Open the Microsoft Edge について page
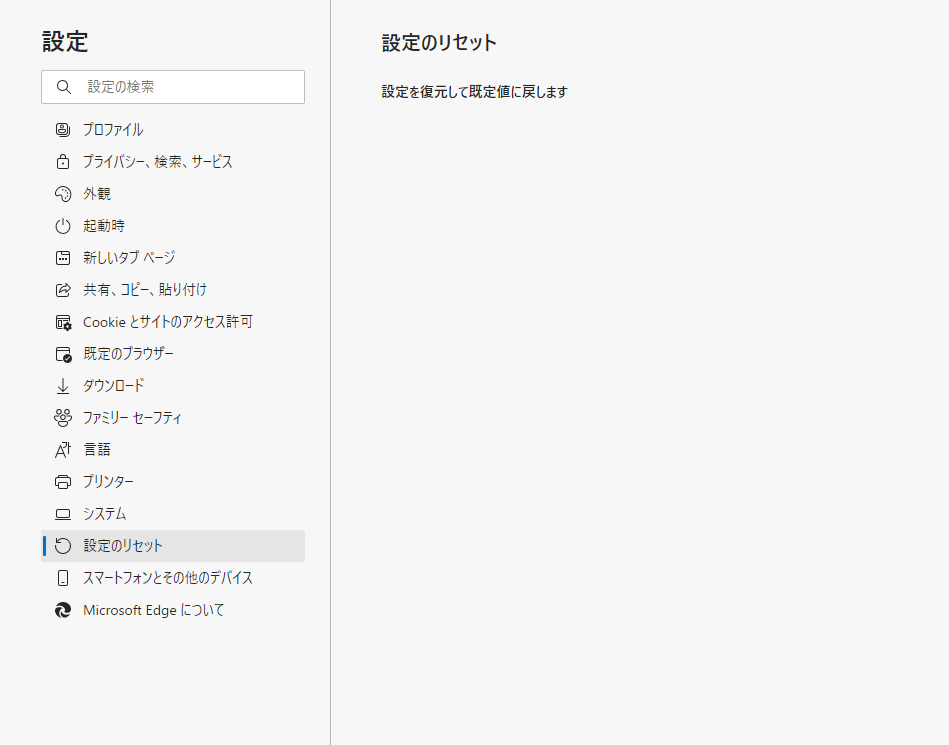 pos(152,609)
